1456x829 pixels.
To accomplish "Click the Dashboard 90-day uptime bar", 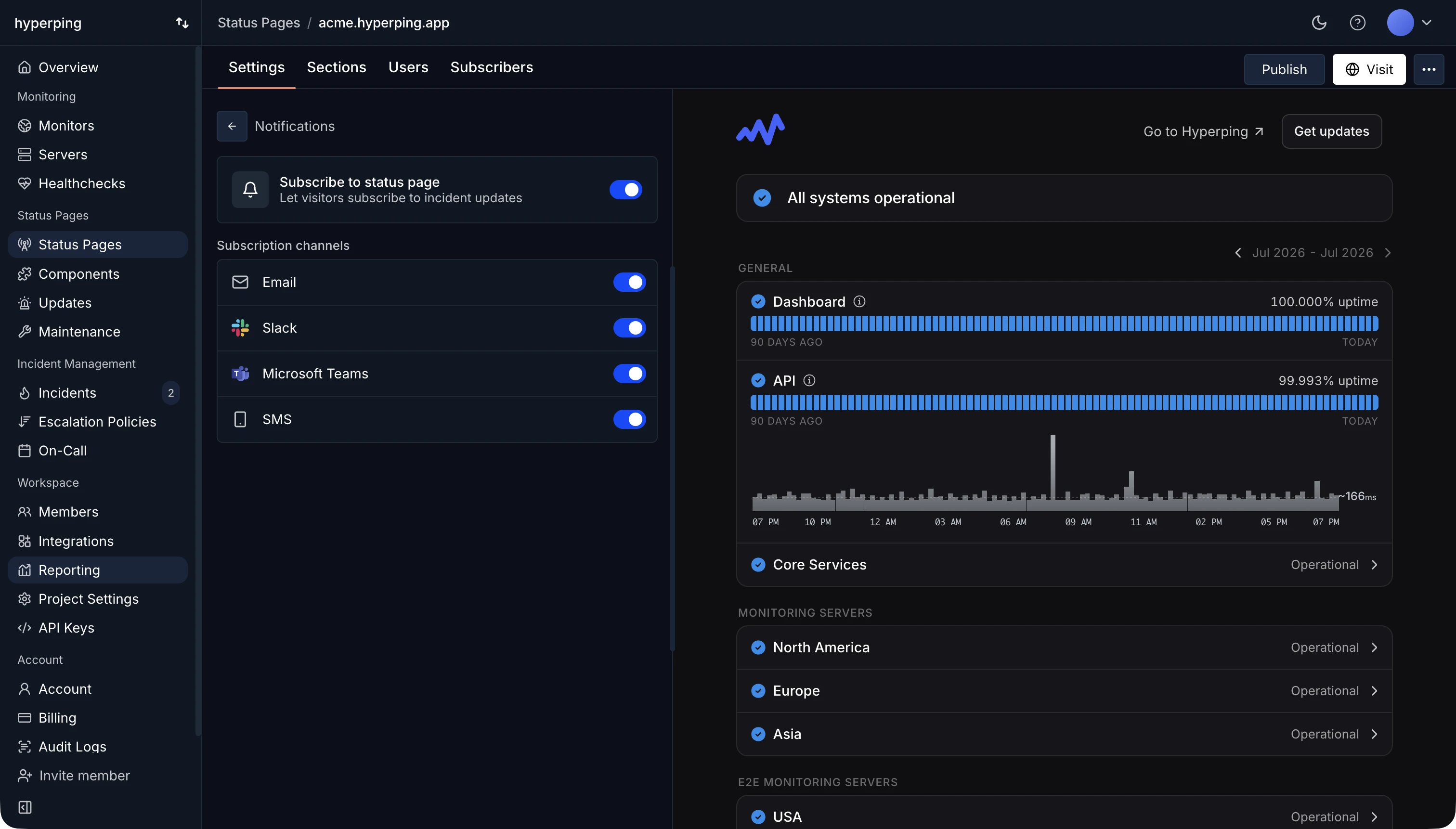I will click(1064, 324).
